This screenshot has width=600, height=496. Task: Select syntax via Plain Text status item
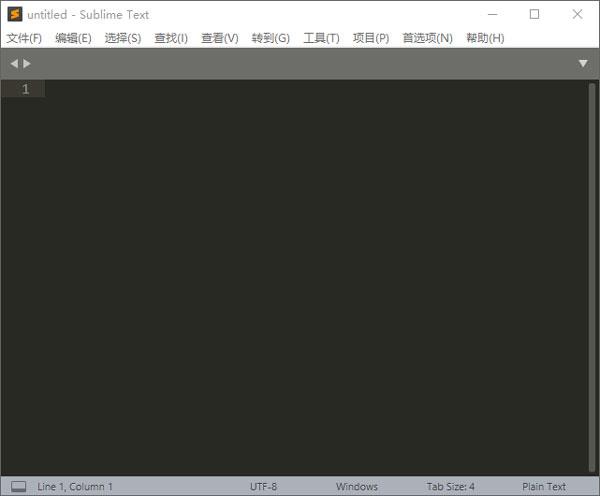point(544,486)
